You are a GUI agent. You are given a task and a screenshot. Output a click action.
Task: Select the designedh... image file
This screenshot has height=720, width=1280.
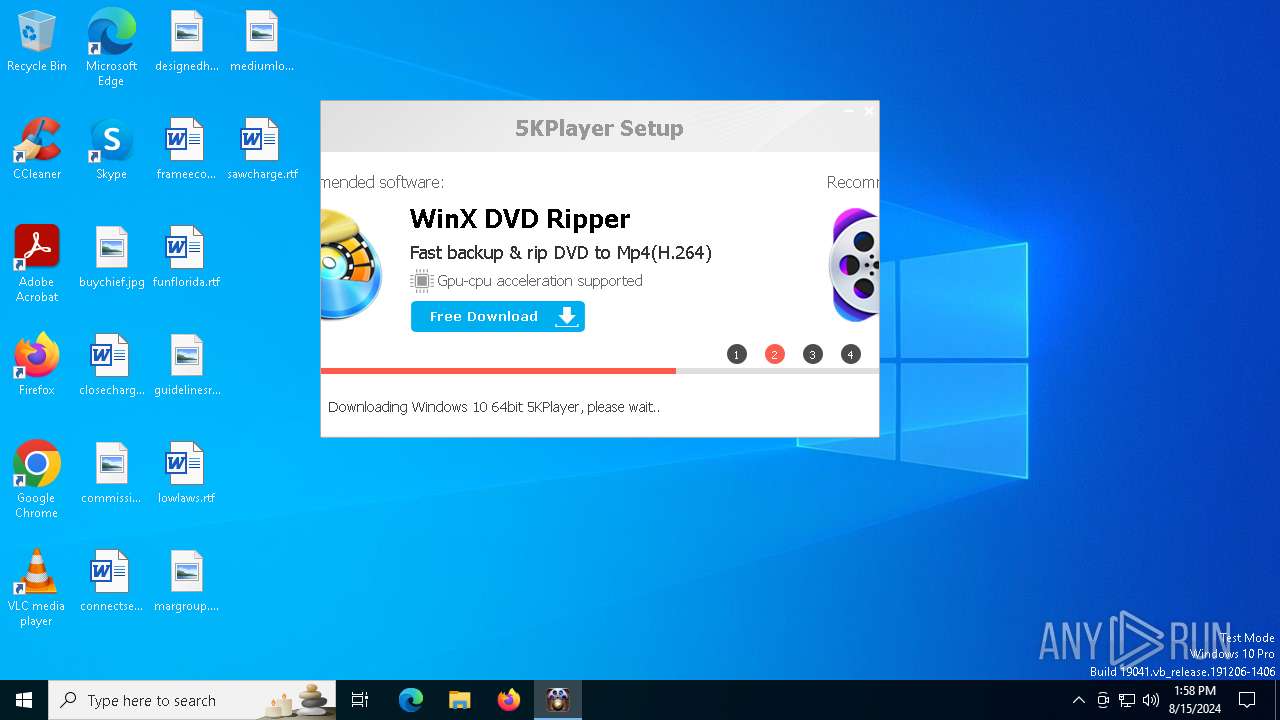click(x=187, y=42)
